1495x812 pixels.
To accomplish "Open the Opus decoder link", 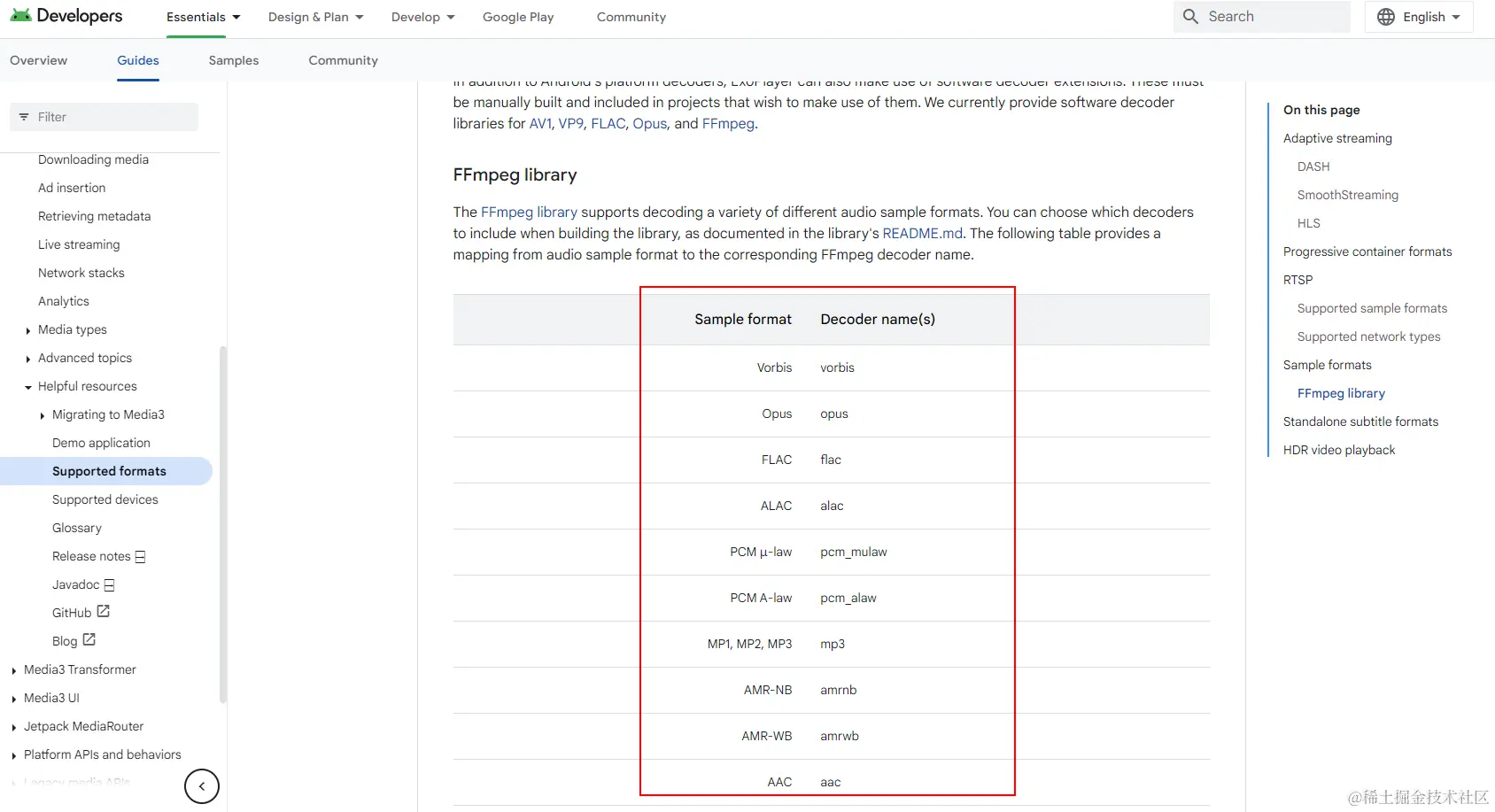I will tap(649, 123).
